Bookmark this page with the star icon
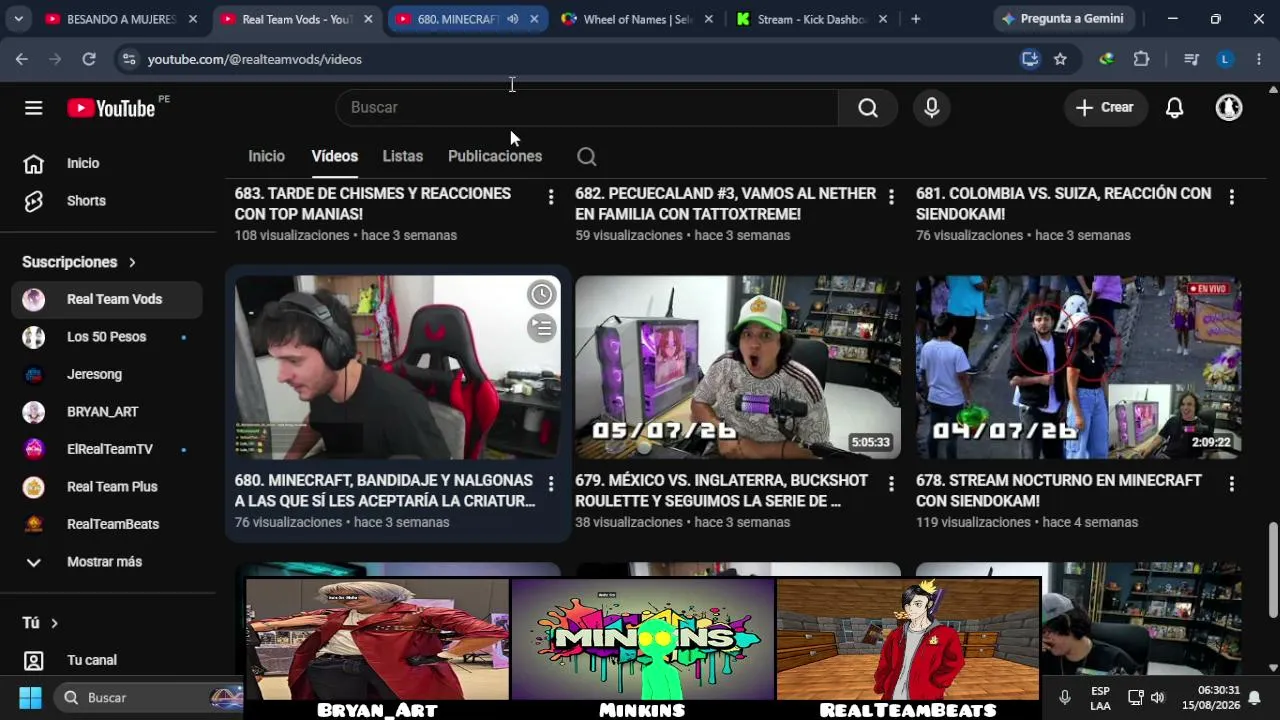The image size is (1280, 720). pos(1060,60)
